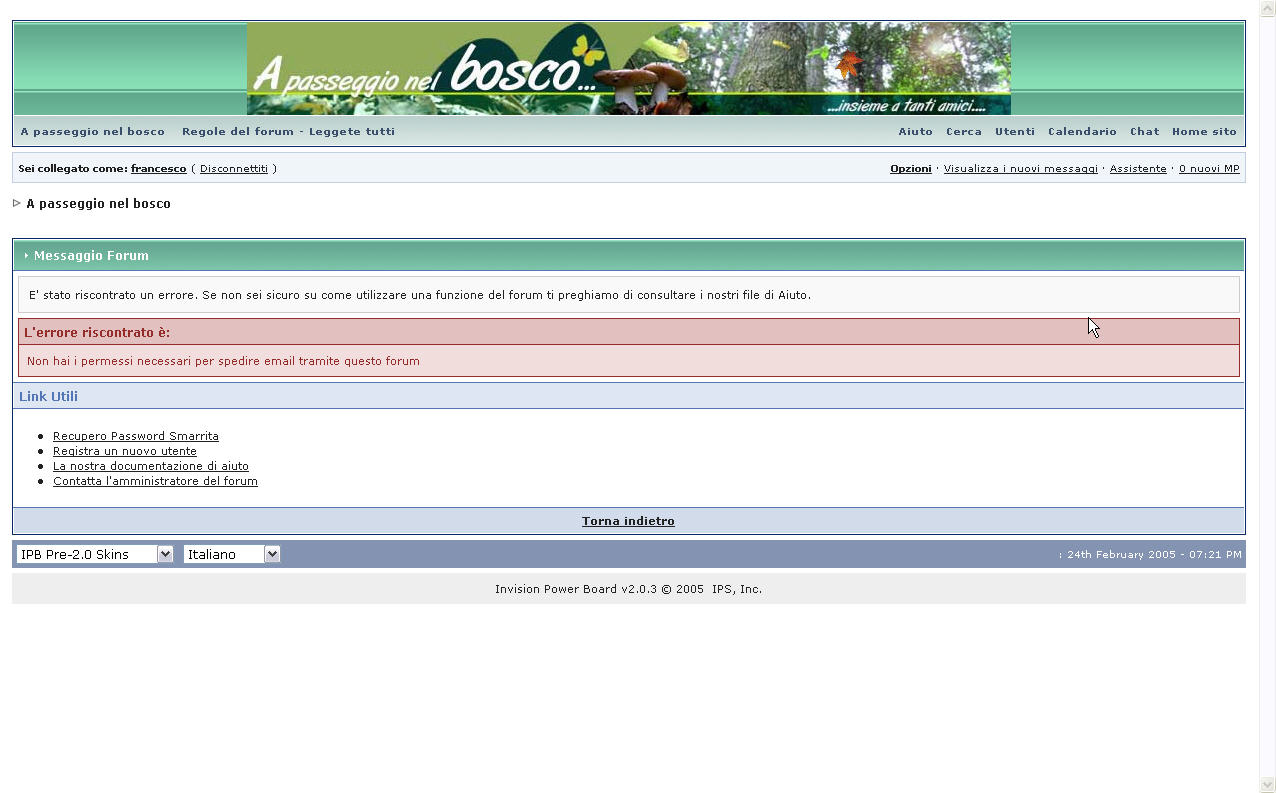Open the Chat page
This screenshot has height=793, width=1276.
1144,132
